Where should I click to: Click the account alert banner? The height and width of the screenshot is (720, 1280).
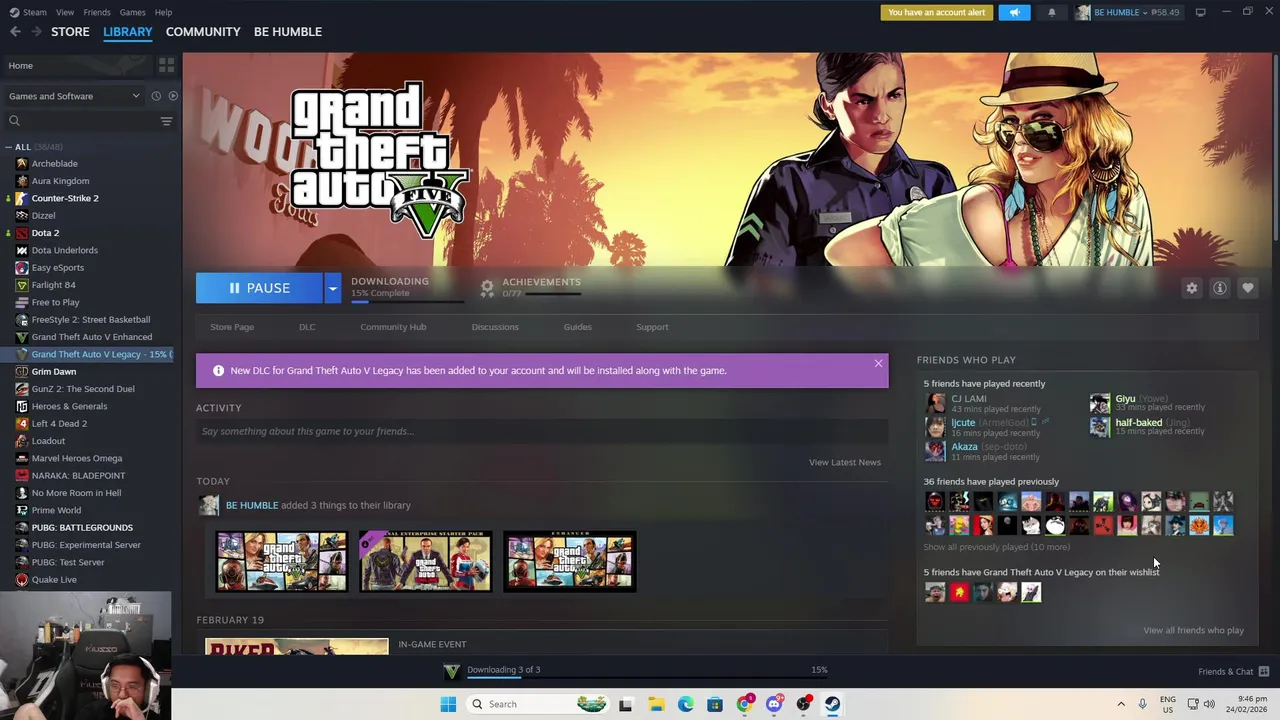(x=936, y=12)
